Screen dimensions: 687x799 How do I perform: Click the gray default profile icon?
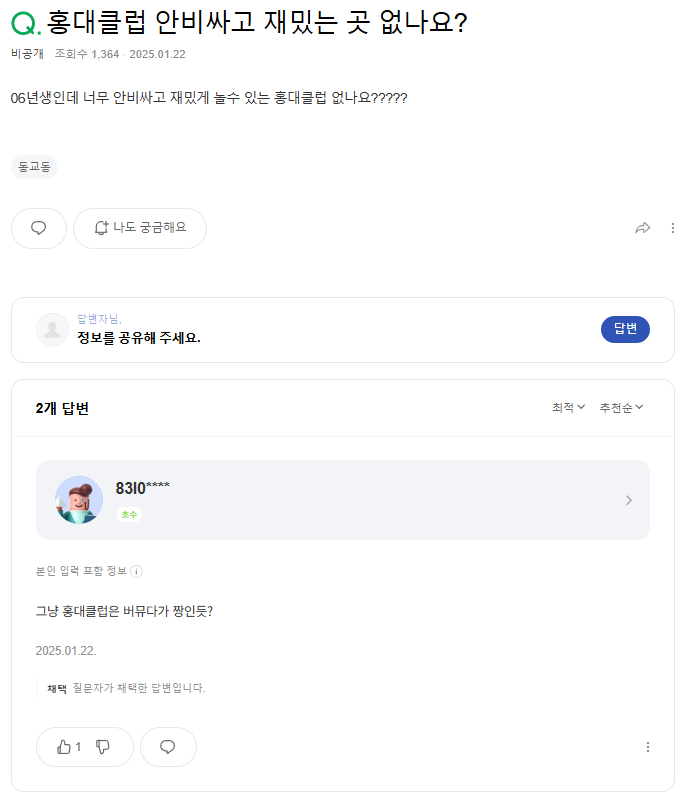[x=52, y=329]
